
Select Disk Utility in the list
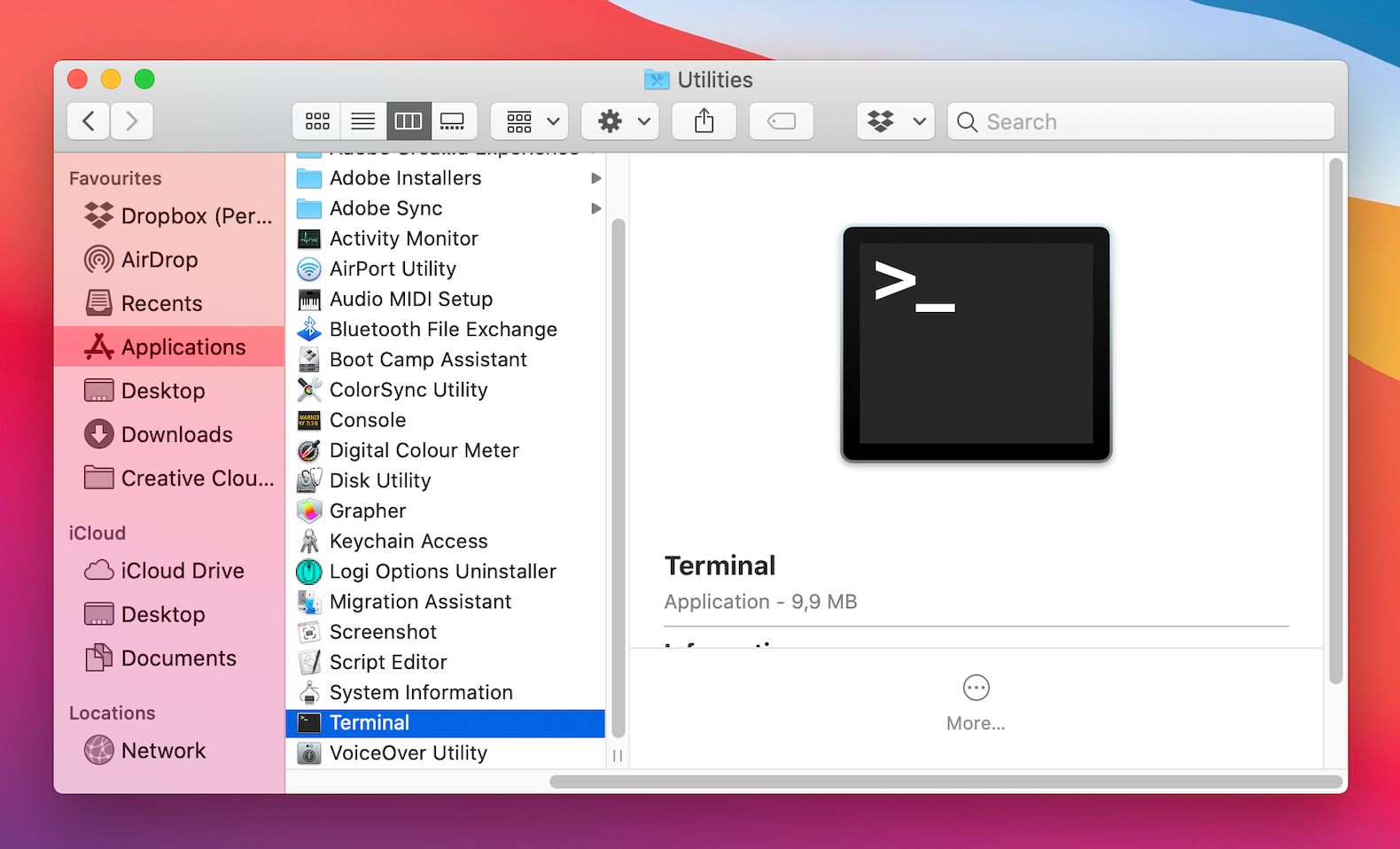click(379, 480)
